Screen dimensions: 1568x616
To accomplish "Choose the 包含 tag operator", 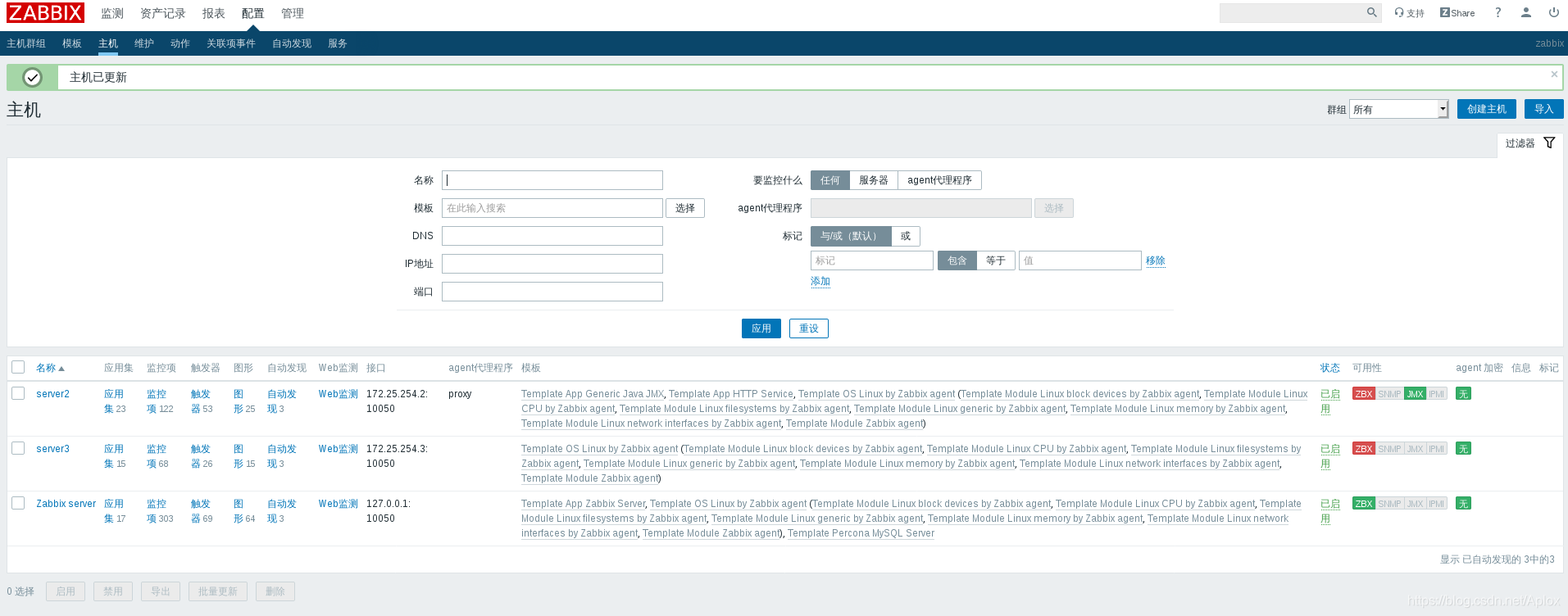I will point(957,260).
